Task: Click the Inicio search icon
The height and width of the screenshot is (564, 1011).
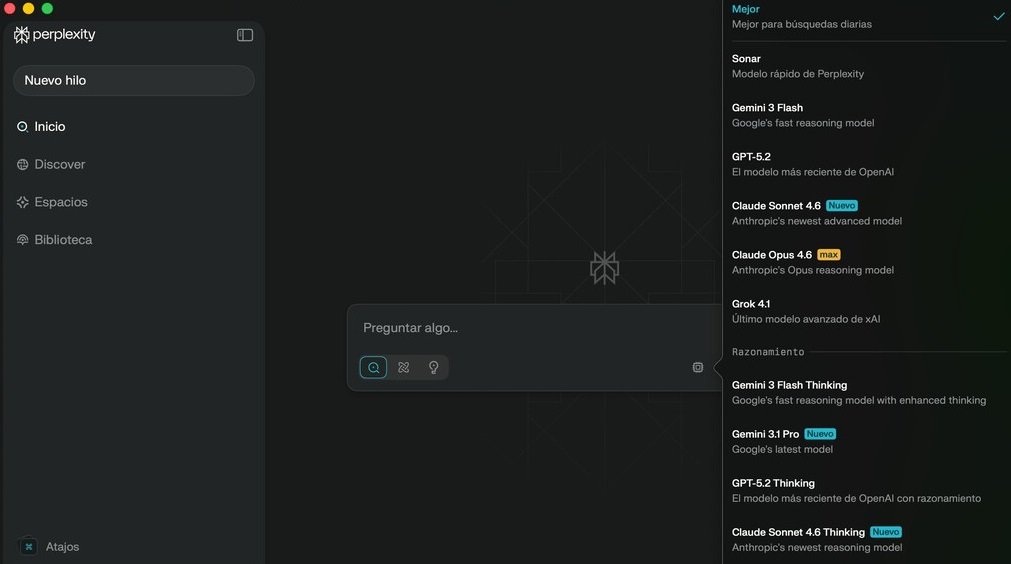Action: [23, 127]
